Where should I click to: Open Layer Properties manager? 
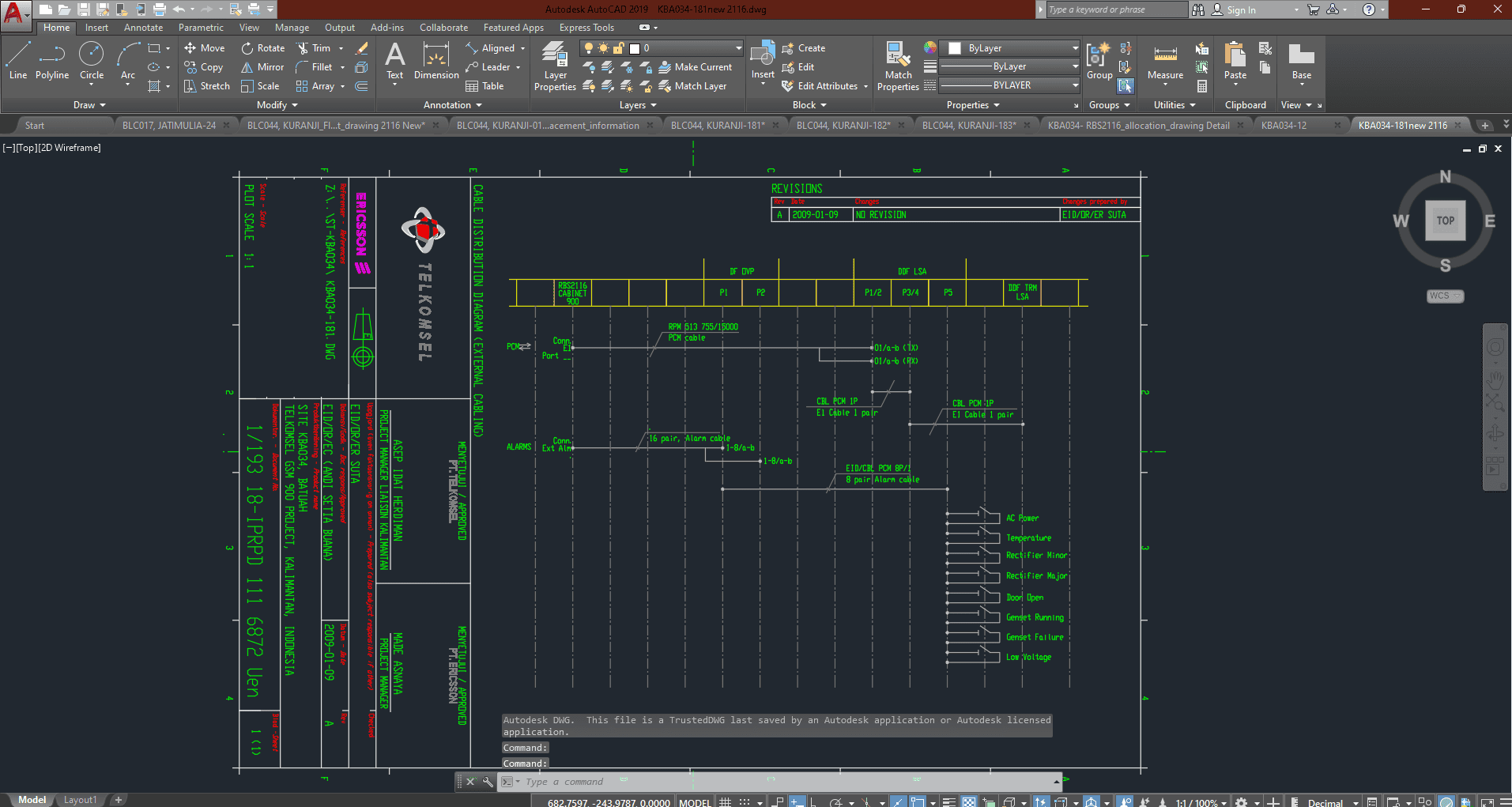point(555,66)
